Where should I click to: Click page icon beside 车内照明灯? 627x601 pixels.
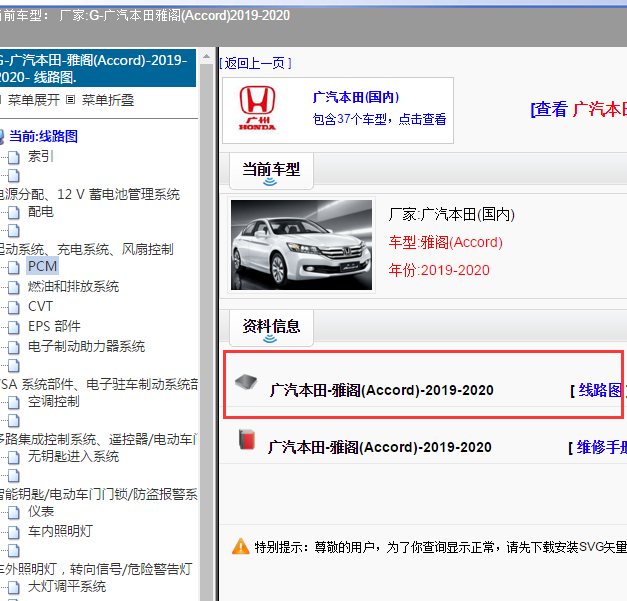click(14, 532)
